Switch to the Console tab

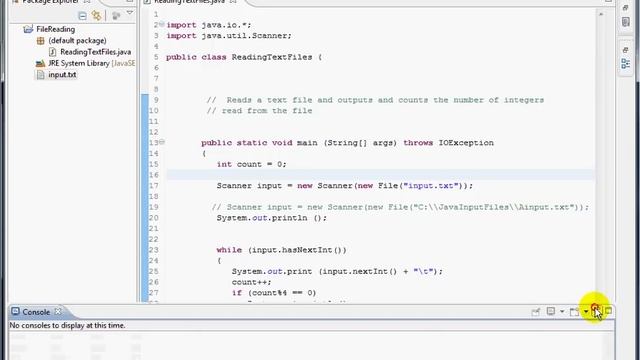tap(36, 312)
